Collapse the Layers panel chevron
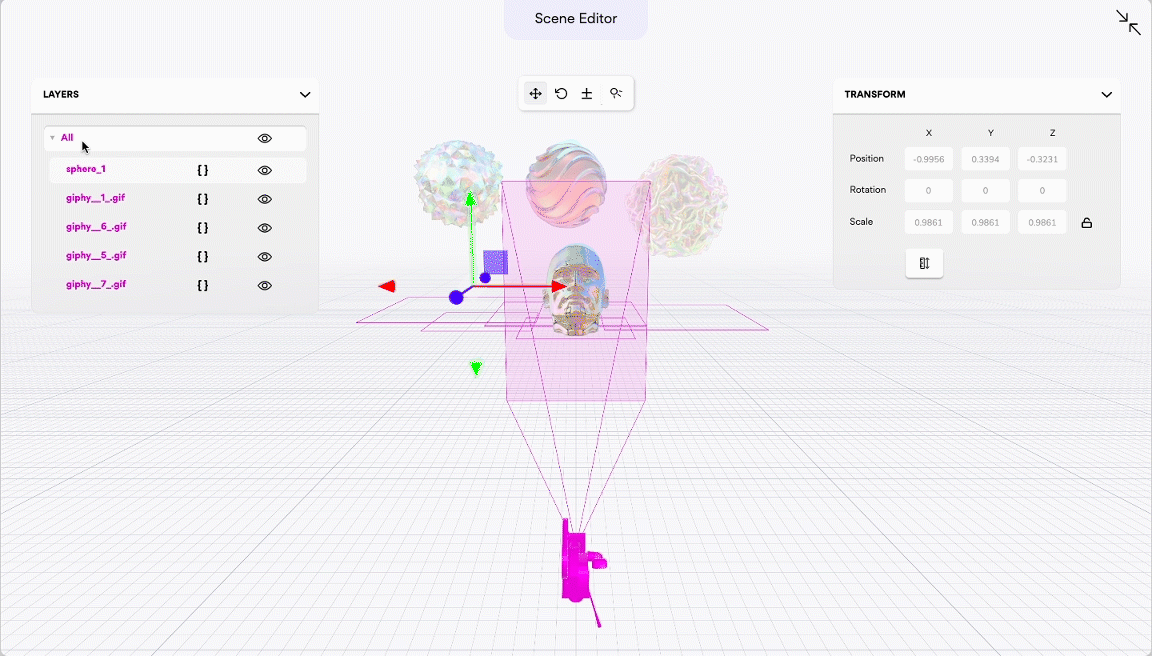Viewport: 1152px width, 656px height. pos(305,95)
